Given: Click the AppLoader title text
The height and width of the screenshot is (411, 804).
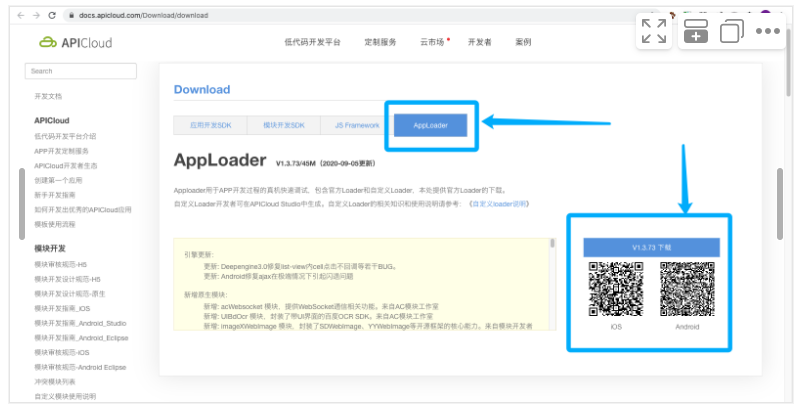Looking at the screenshot, I should click(220, 160).
